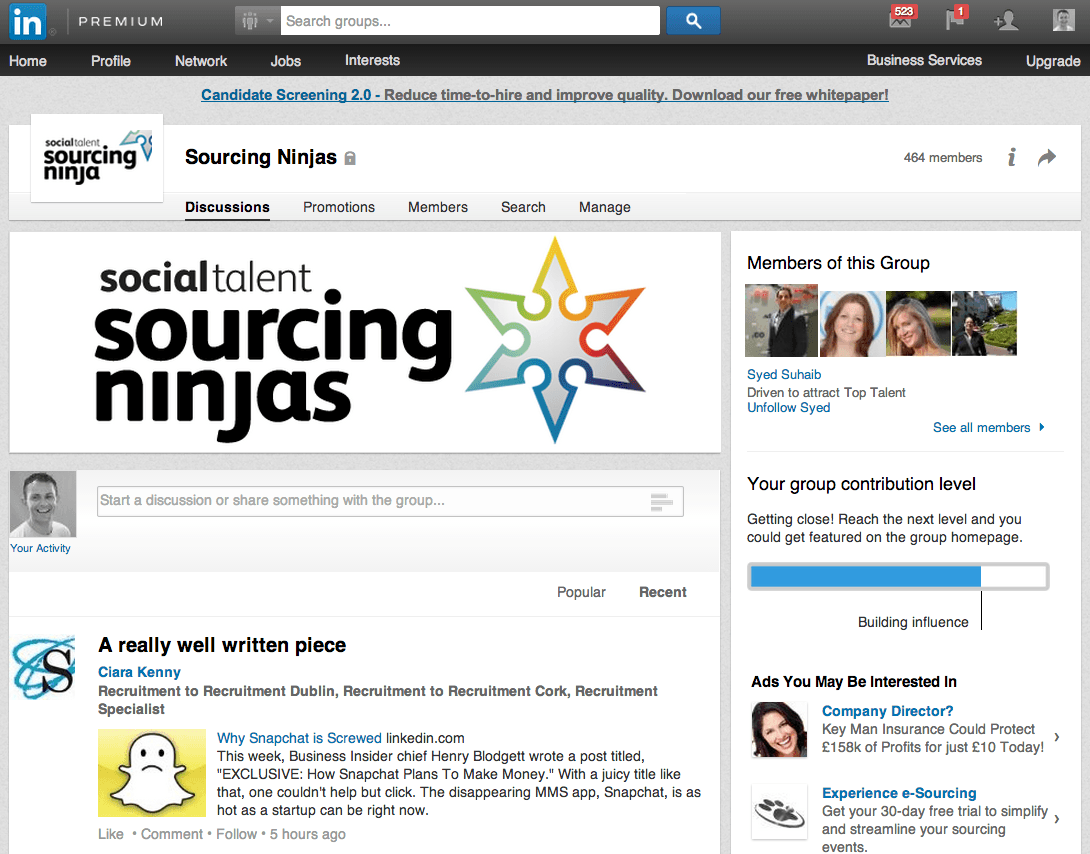Click the Search groups input field
This screenshot has width=1090, height=854.
pyautogui.click(x=470, y=21)
